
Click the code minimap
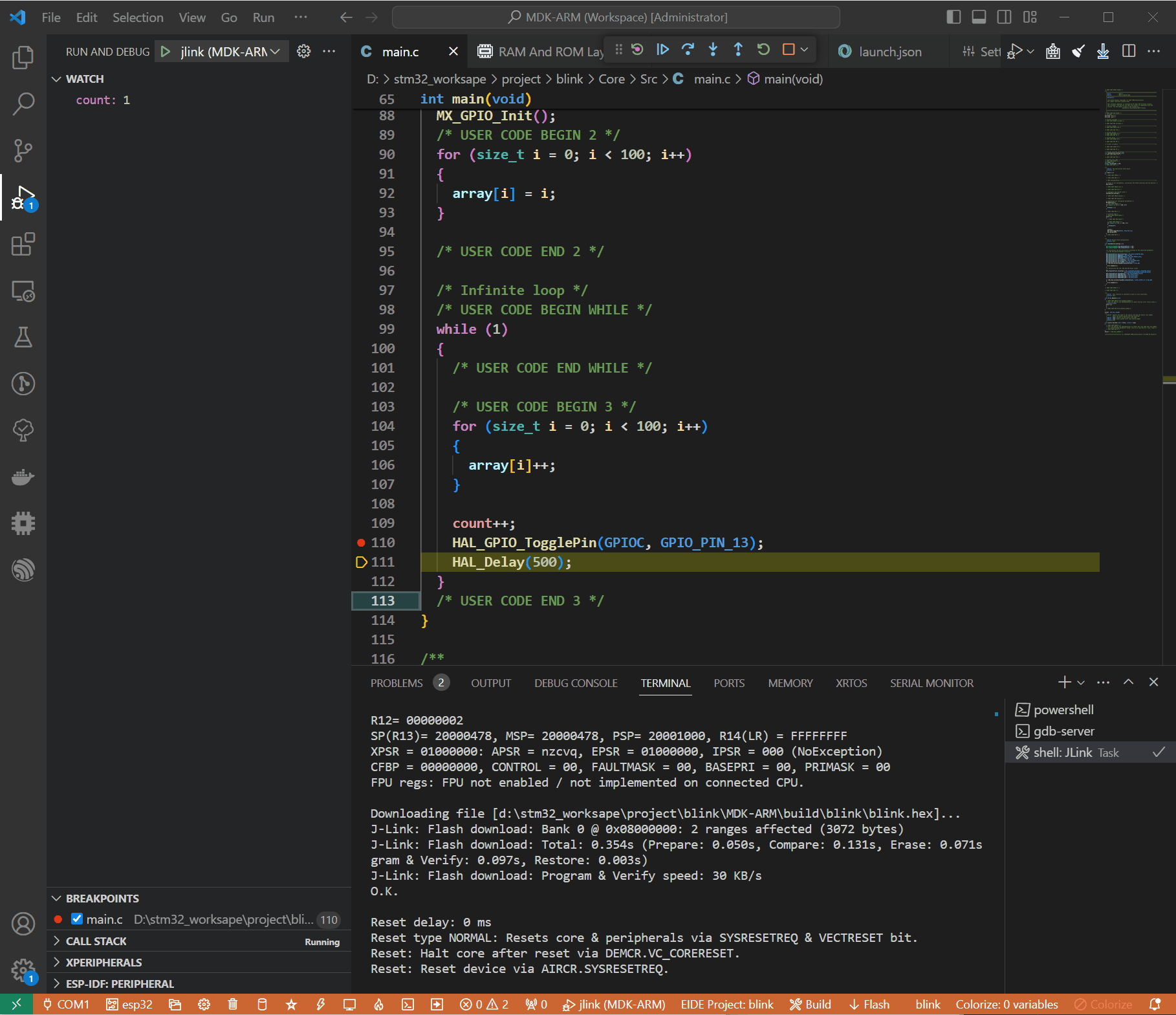point(1131,213)
